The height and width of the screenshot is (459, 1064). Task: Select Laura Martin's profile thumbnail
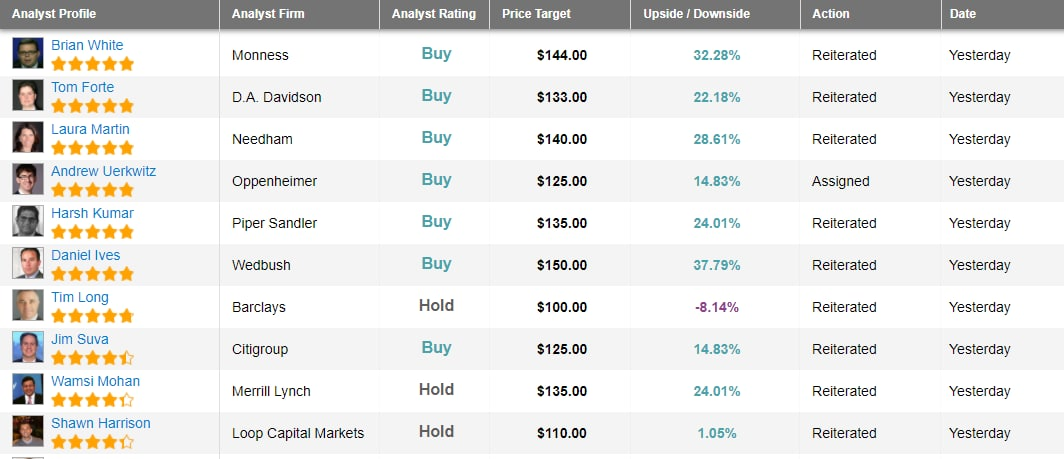28,138
